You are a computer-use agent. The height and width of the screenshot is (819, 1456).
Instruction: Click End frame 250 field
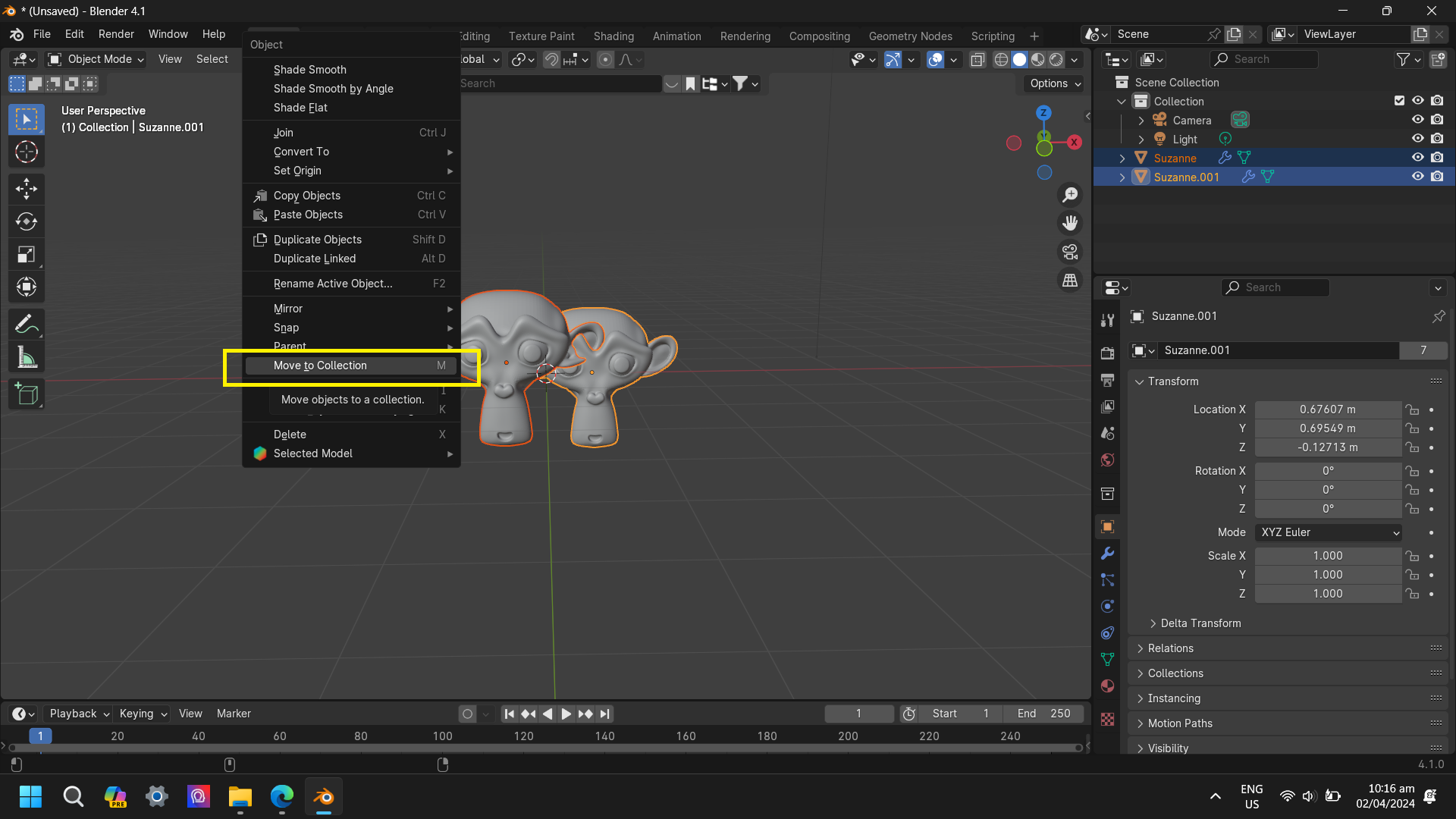click(x=1044, y=714)
